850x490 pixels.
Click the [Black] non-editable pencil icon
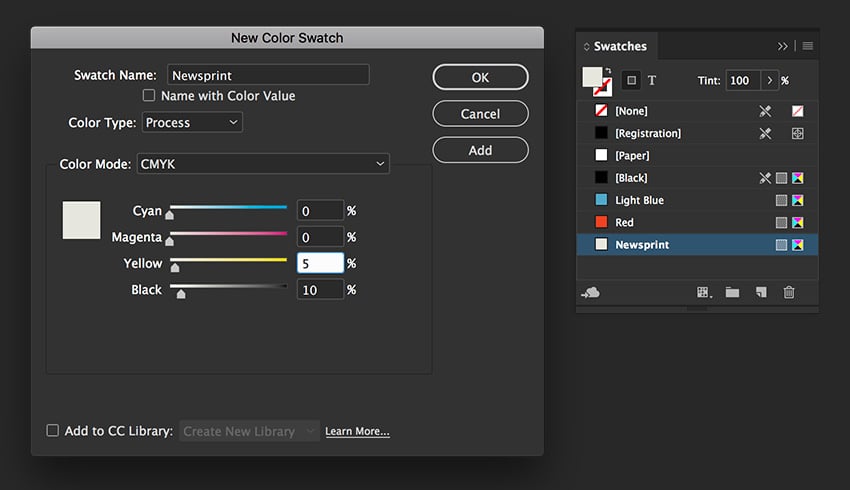pos(765,178)
